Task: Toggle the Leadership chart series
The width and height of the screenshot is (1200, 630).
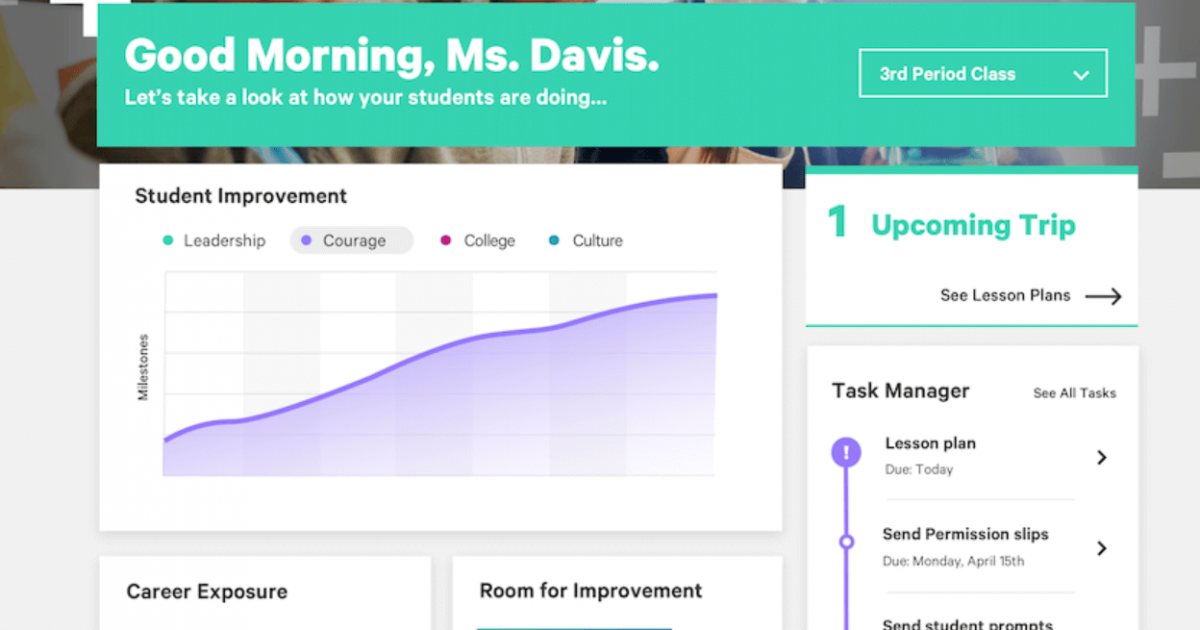Action: pyautogui.click(x=215, y=241)
